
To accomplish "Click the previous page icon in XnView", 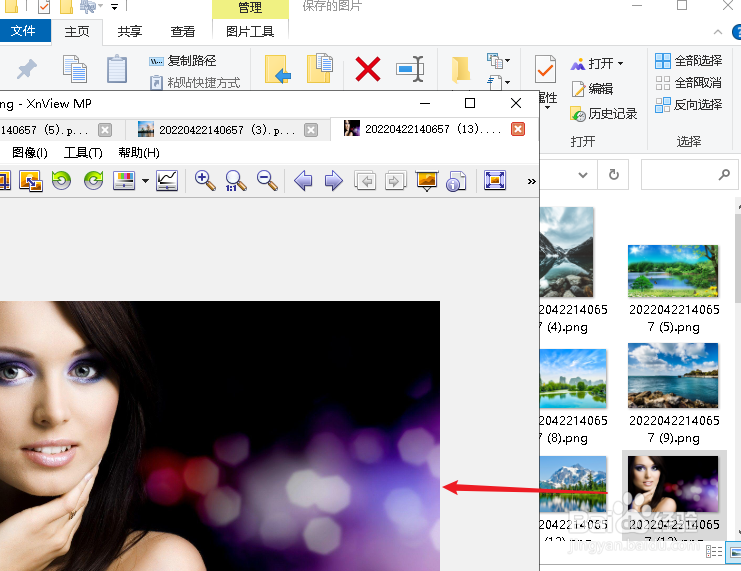I will (x=365, y=181).
